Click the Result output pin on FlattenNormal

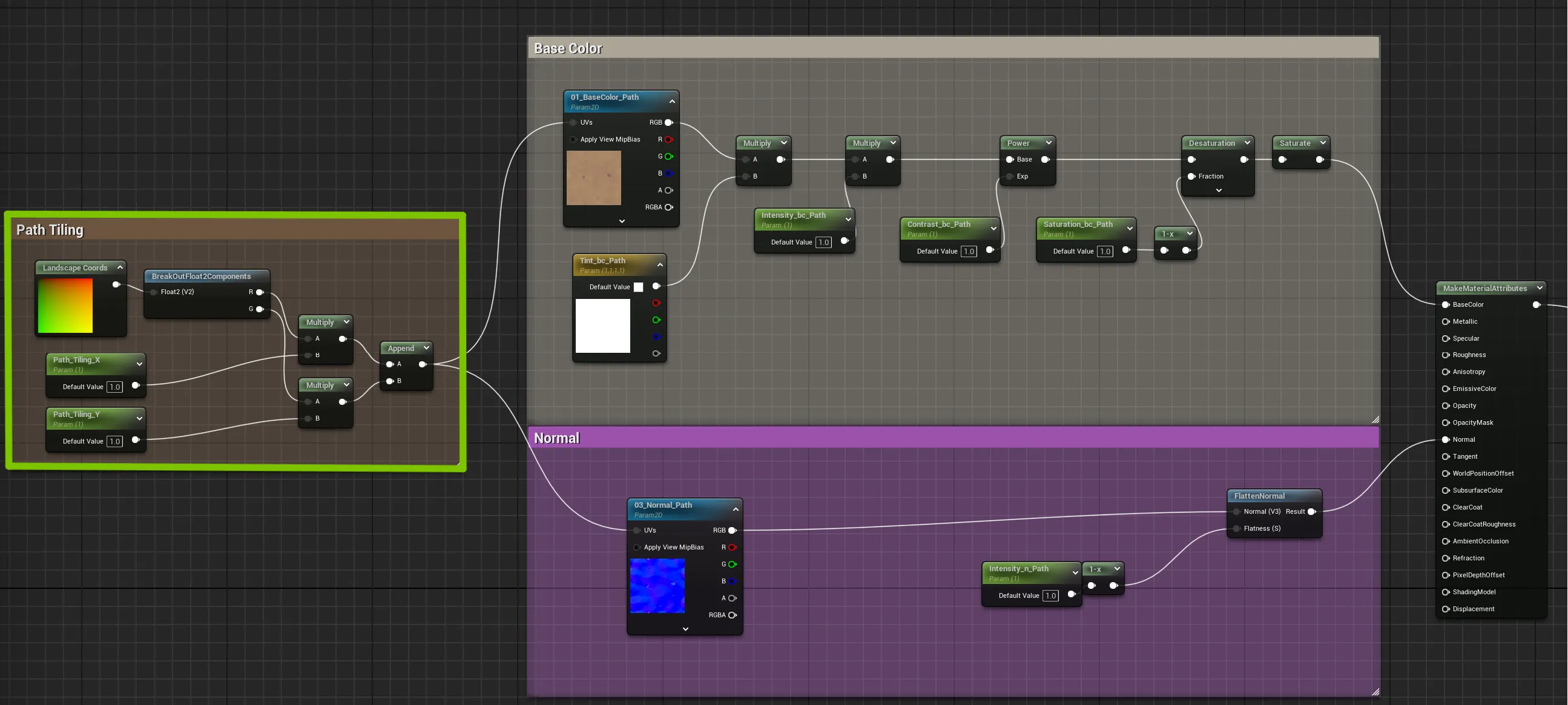coord(1313,512)
